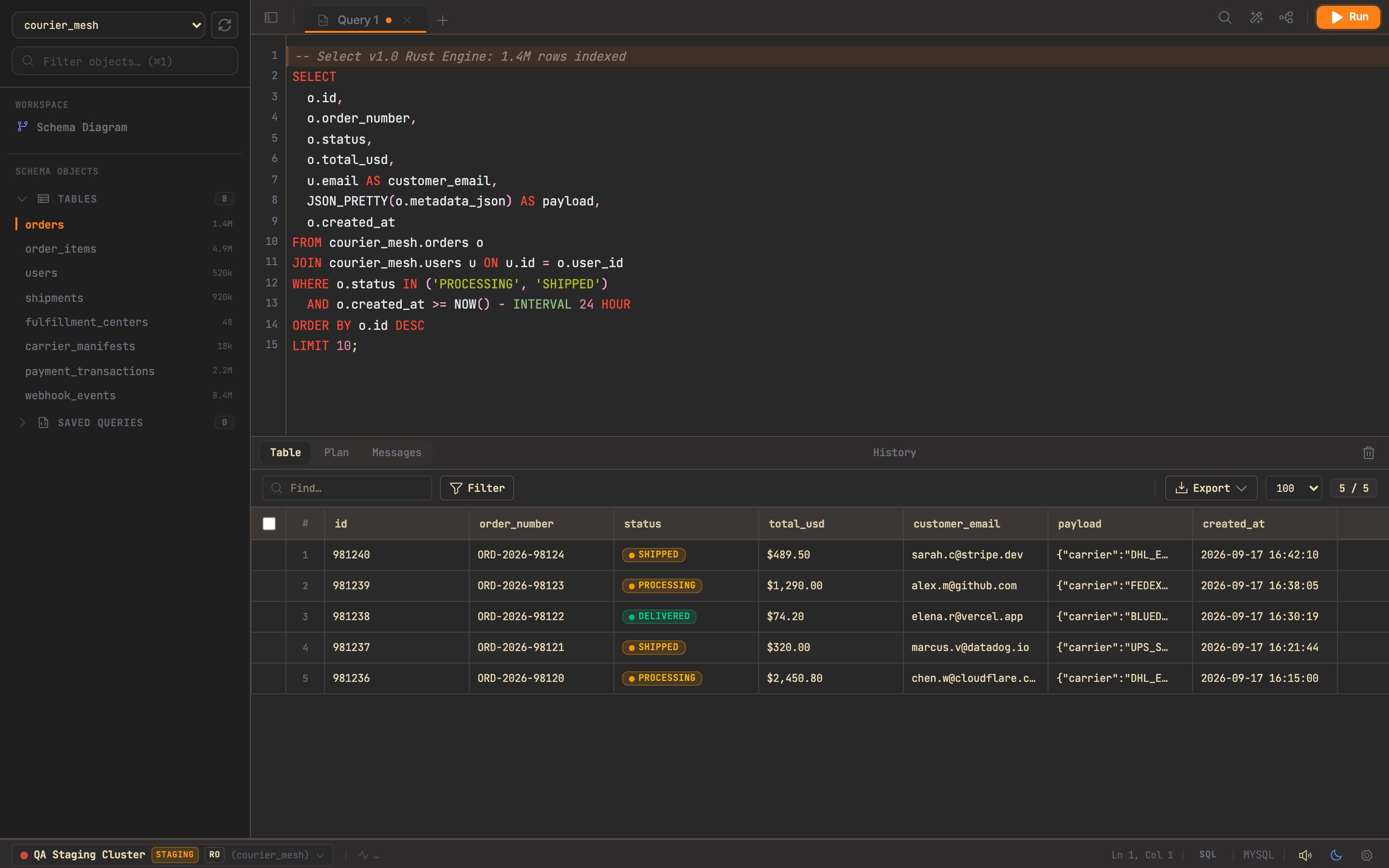Click the Schema Diagram branch icon
This screenshot has height=868, width=1389.
[22, 126]
